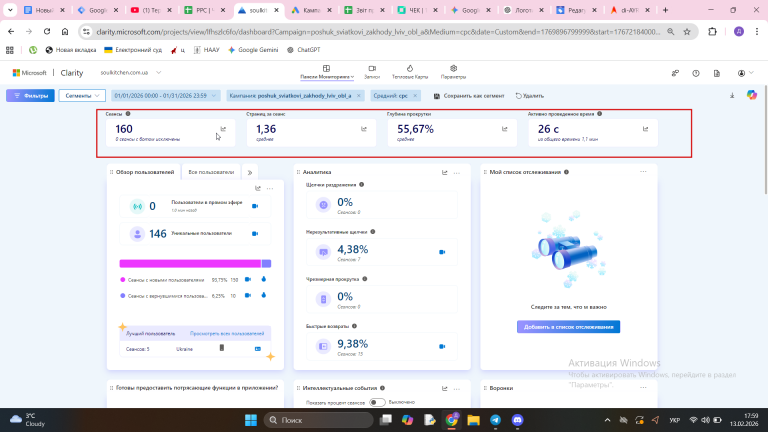Click the download dashboard icon

click(x=732, y=96)
